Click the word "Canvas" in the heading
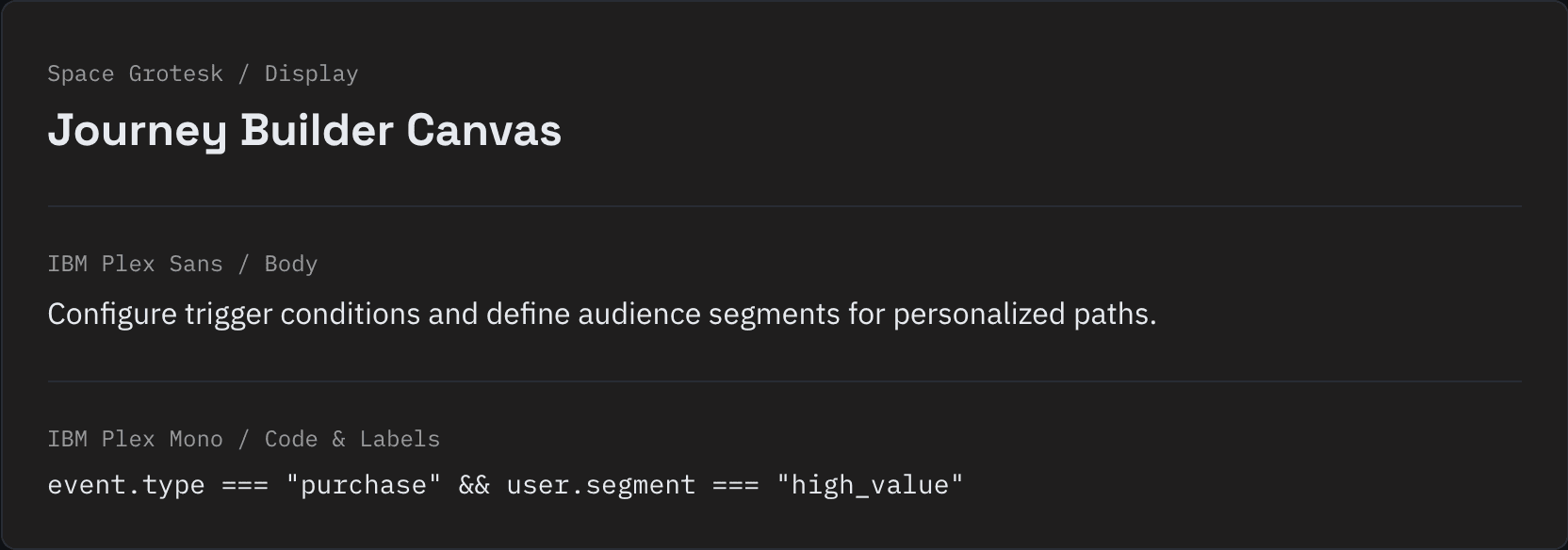 (483, 130)
